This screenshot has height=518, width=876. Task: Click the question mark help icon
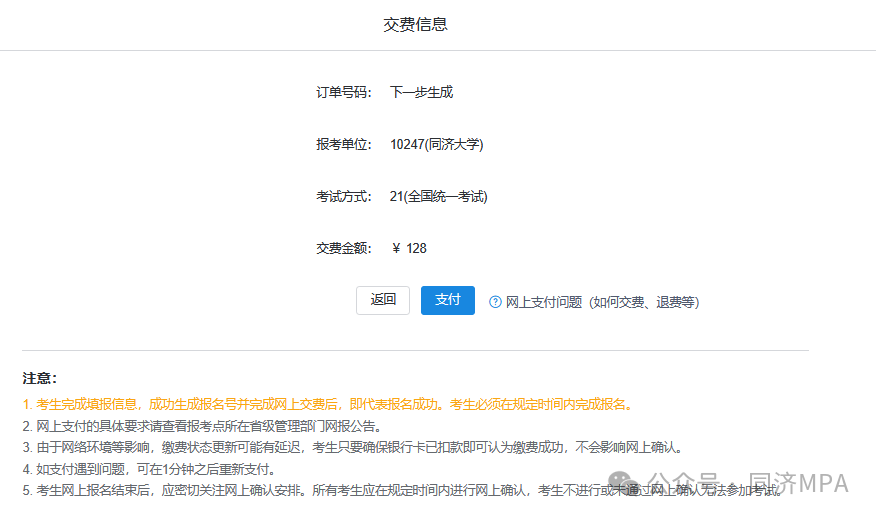click(495, 302)
